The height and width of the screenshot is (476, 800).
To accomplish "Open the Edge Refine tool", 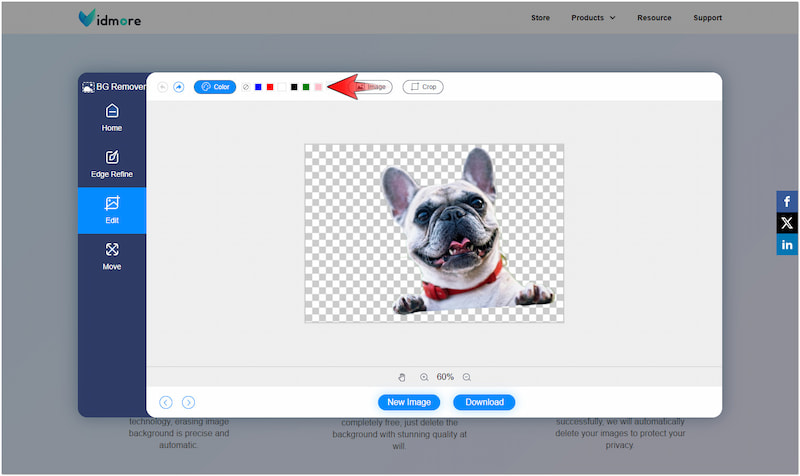I will pos(112,163).
